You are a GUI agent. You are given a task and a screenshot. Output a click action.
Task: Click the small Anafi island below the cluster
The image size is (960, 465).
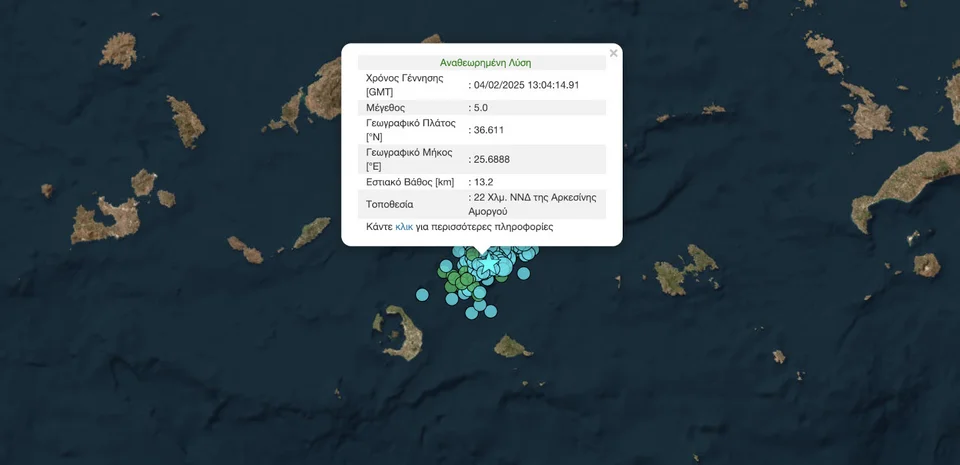tap(512, 347)
